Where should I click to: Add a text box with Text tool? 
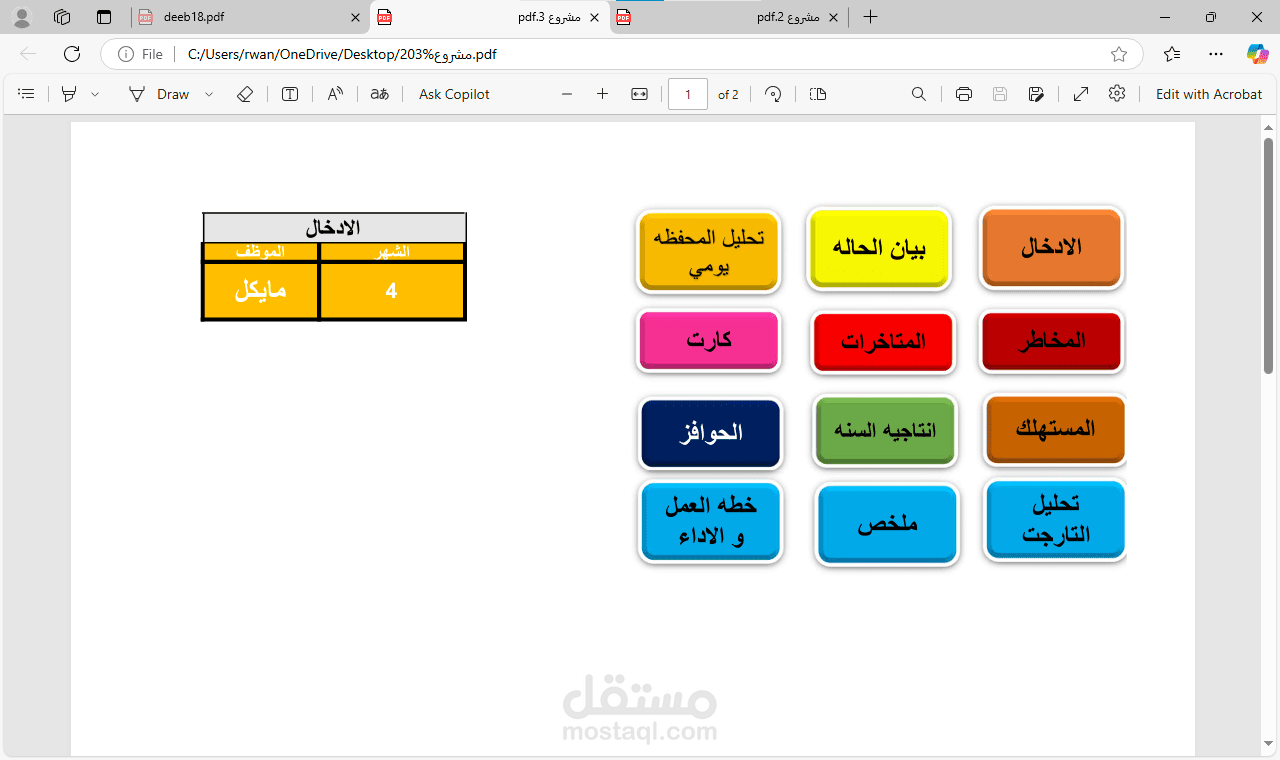290,94
